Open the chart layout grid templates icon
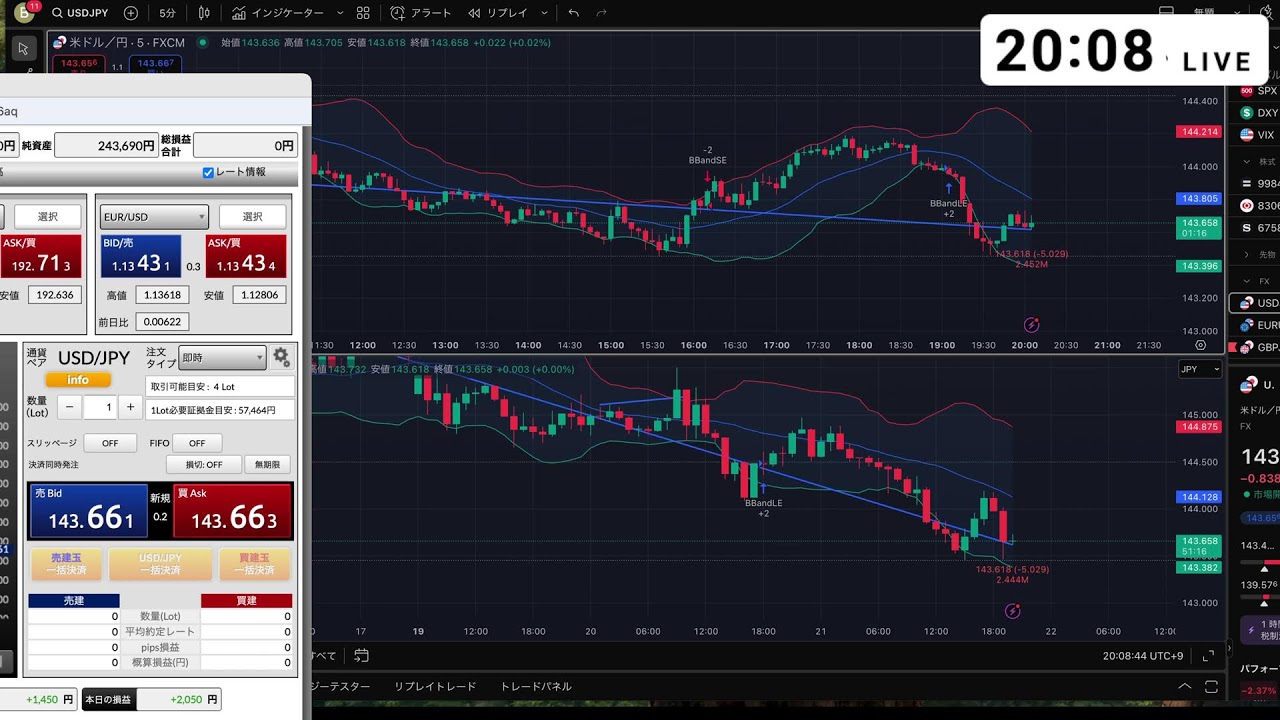This screenshot has width=1280, height=720. [x=363, y=13]
